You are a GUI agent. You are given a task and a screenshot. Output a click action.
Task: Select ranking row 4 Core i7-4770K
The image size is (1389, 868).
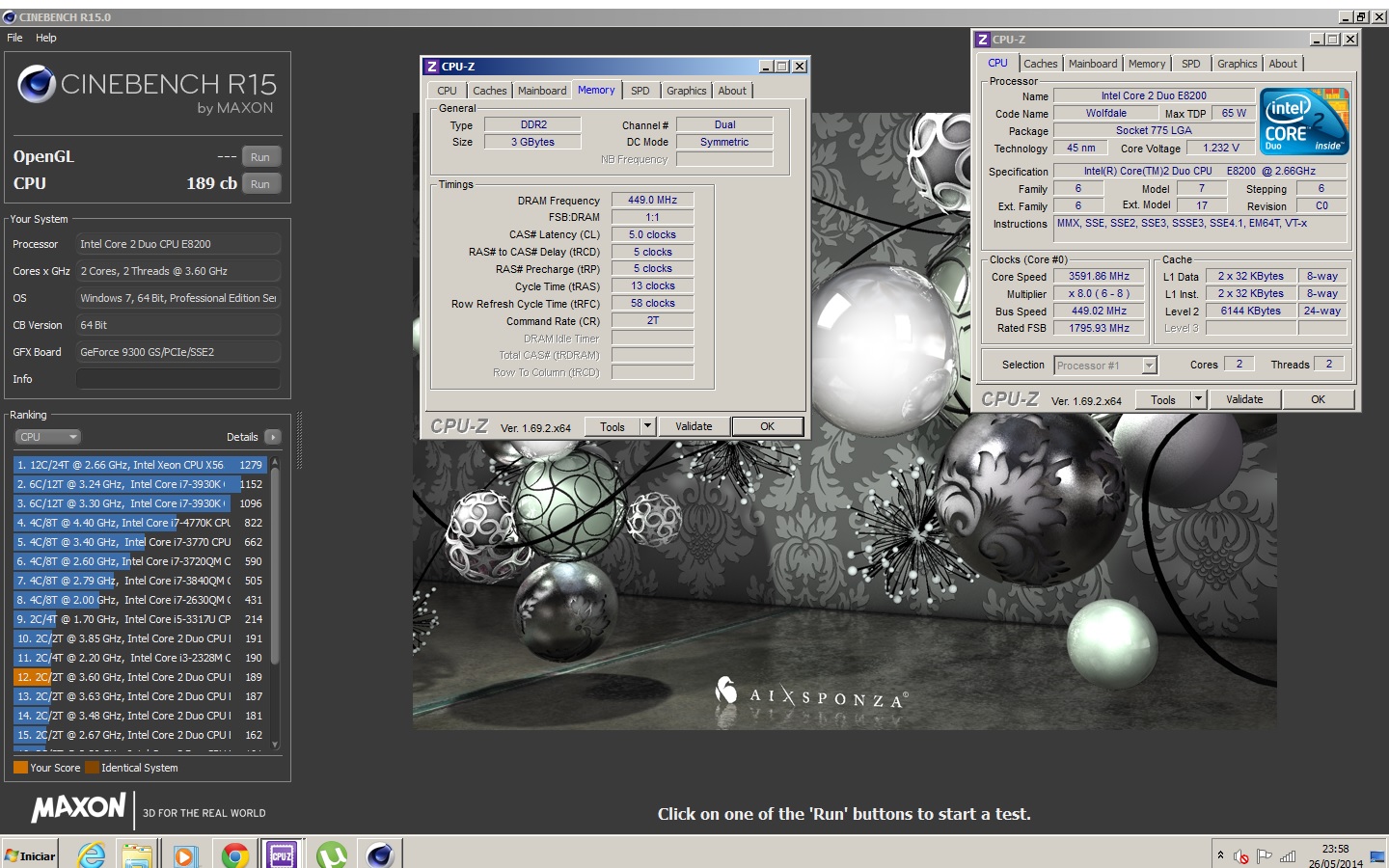click(x=140, y=523)
